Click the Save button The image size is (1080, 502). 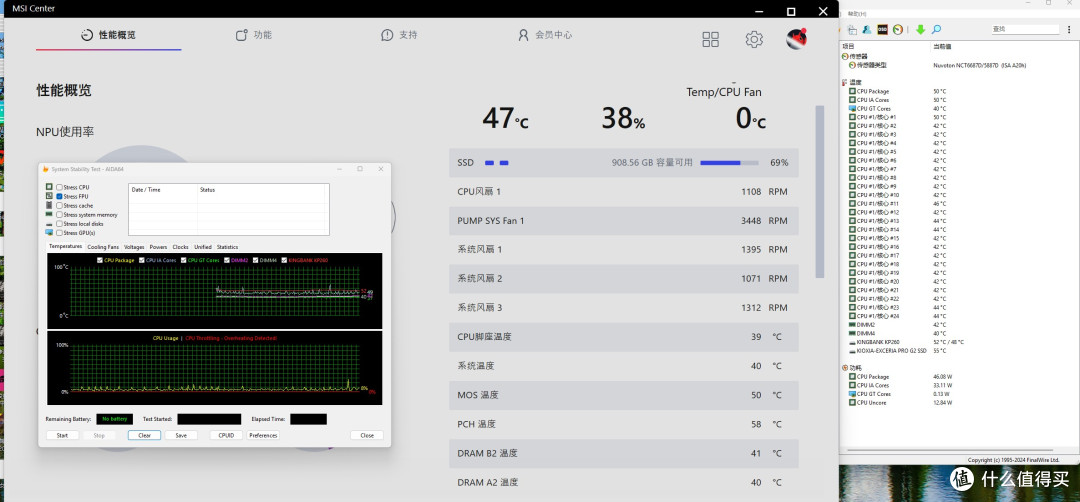181,435
